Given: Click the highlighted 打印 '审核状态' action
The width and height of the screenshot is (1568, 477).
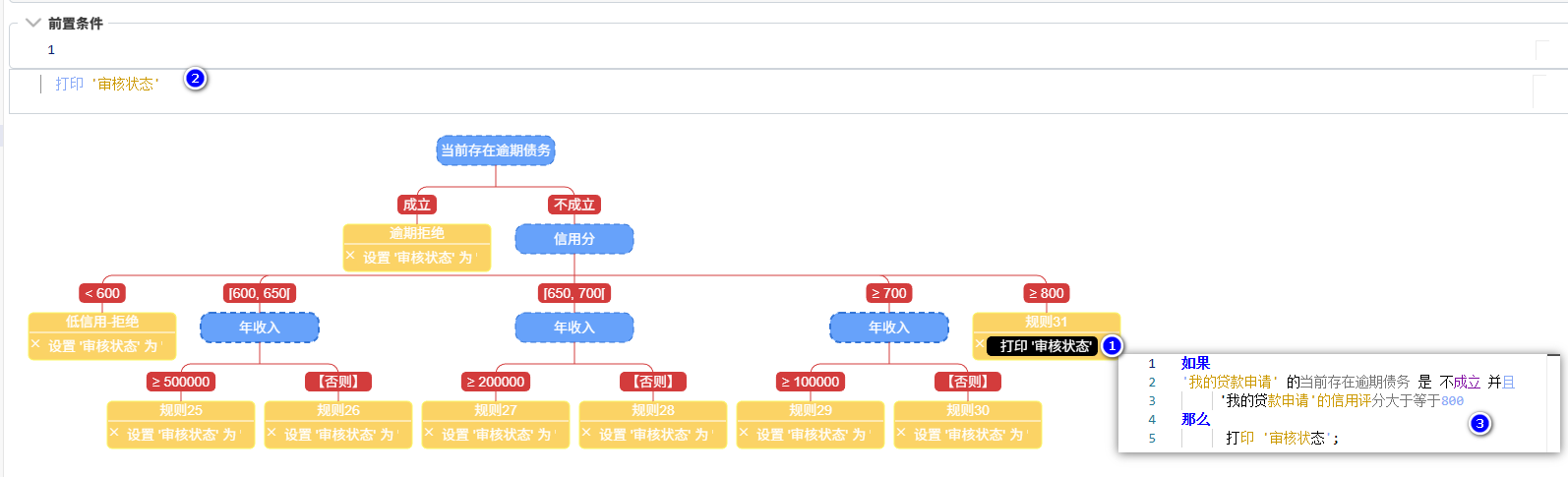Looking at the screenshot, I should pyautogui.click(x=1045, y=346).
